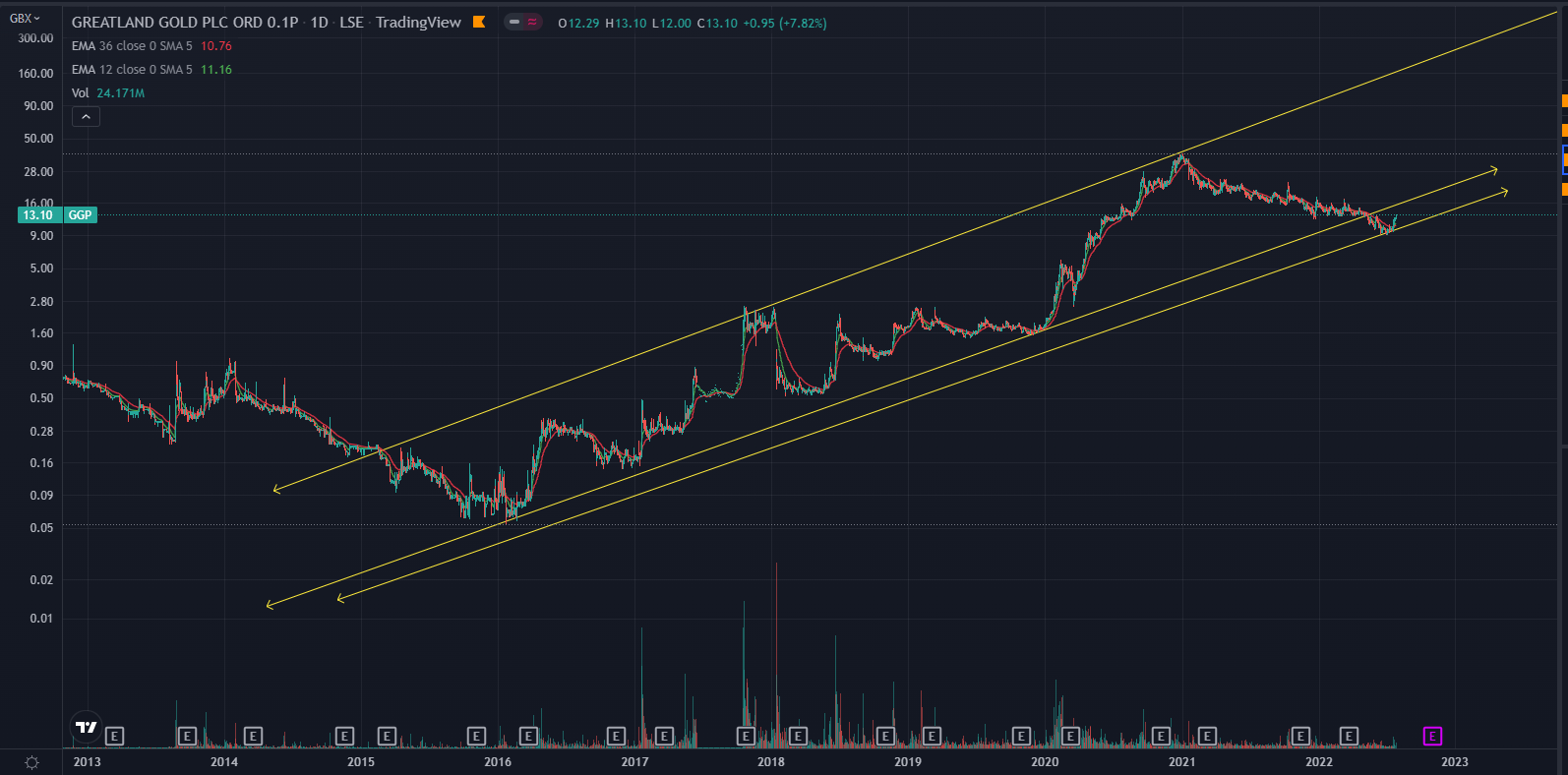Screen dimensions: 1568x775
Task: Click the 2023 label on time axis
Action: (x=1455, y=762)
